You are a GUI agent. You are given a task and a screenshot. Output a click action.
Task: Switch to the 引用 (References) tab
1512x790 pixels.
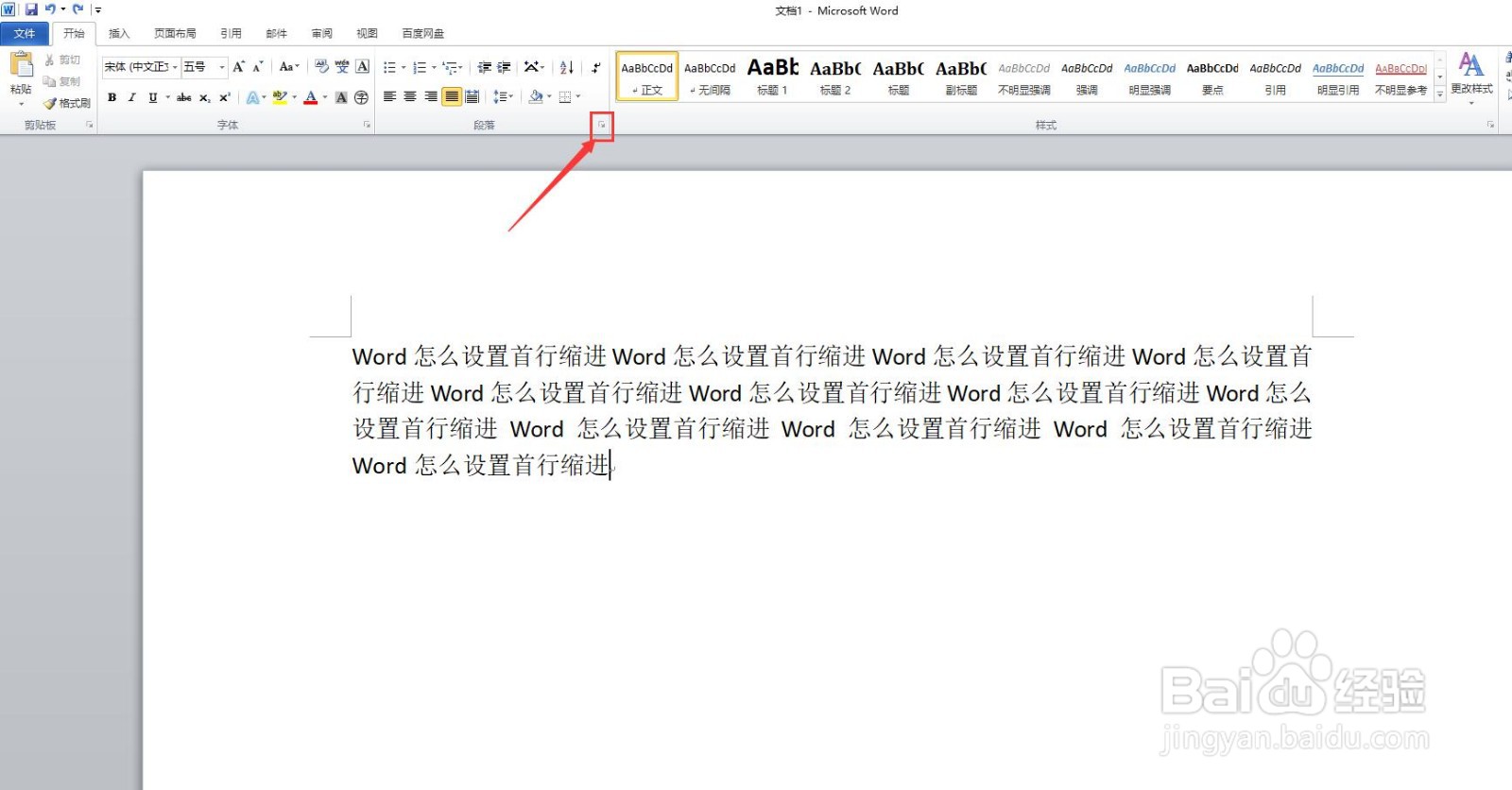coord(231,33)
